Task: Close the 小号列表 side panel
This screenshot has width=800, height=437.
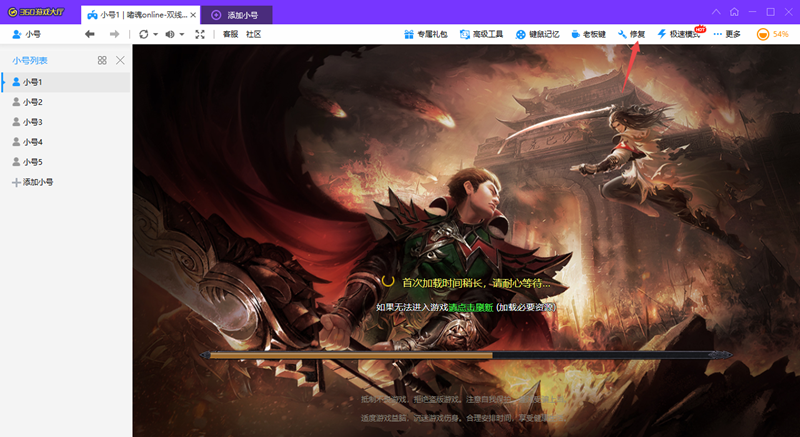Action: click(120, 60)
